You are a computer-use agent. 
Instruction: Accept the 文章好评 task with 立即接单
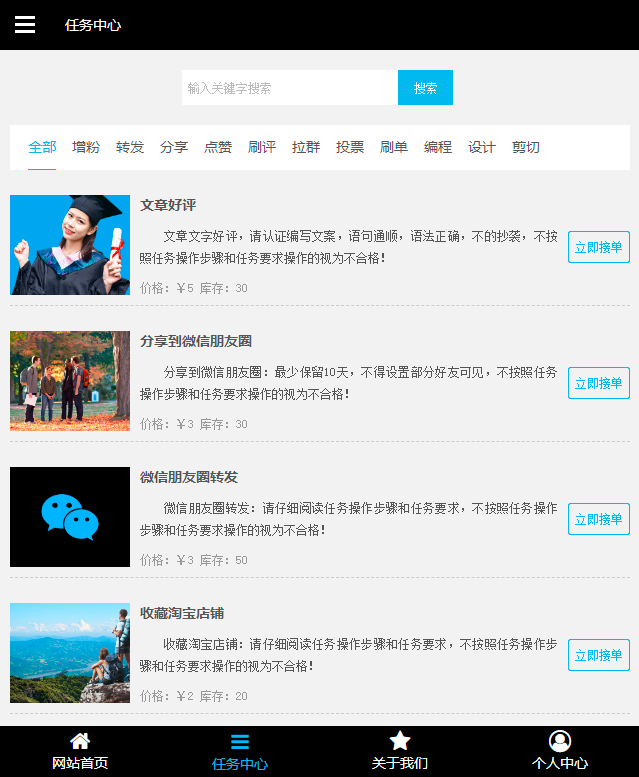coord(599,247)
